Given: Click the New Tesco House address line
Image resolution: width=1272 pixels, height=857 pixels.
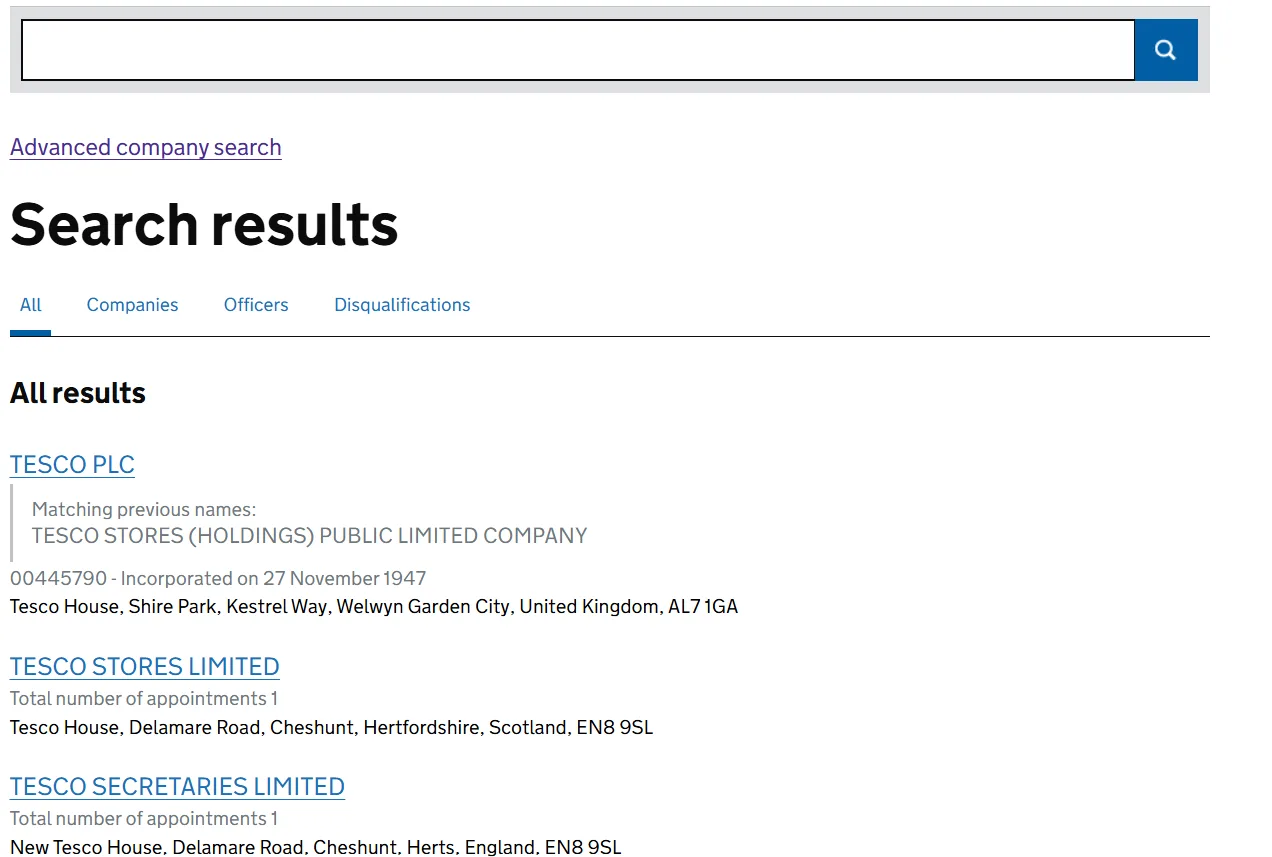Looking at the screenshot, I should (316, 847).
